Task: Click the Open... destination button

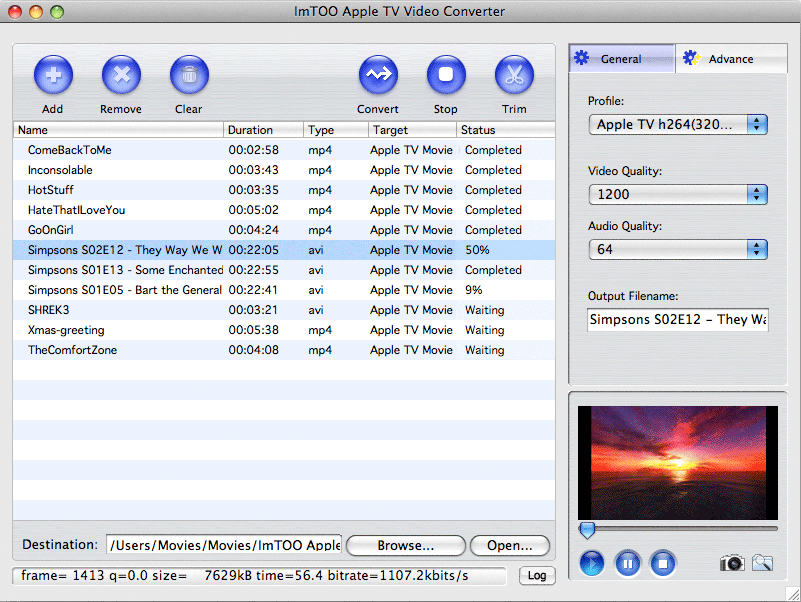Action: coord(509,545)
